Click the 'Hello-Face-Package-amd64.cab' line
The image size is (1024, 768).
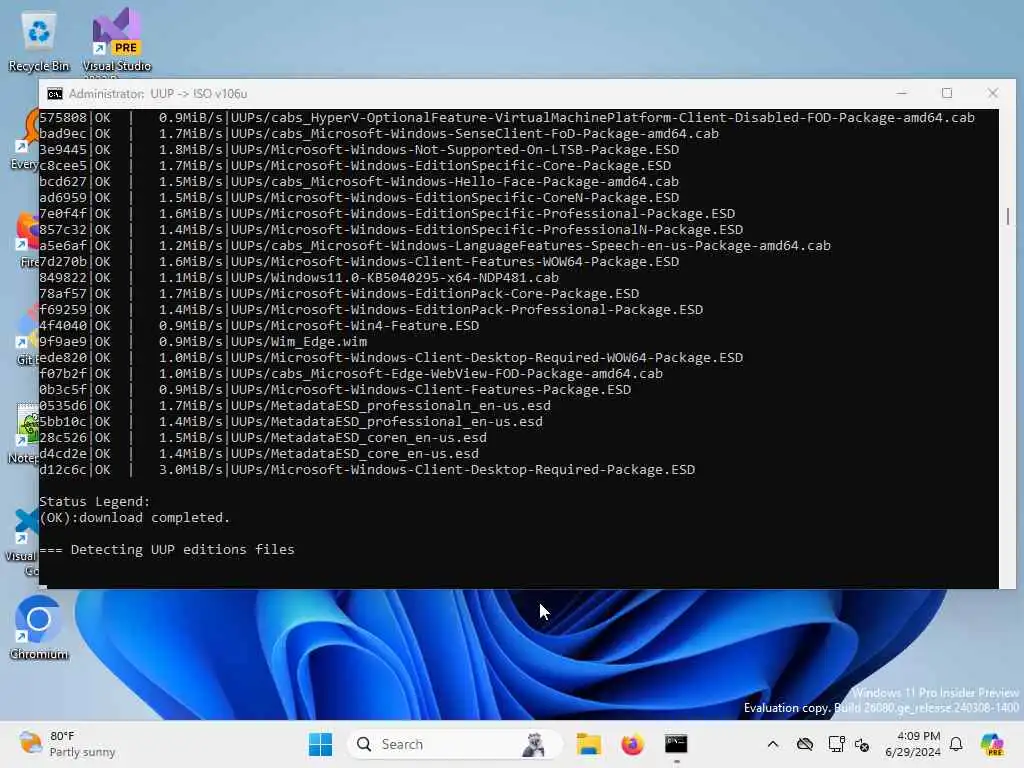pos(359,182)
